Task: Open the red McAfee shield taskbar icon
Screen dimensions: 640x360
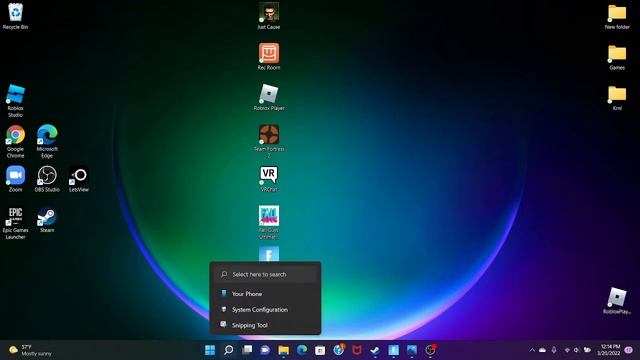Action: tap(357, 350)
